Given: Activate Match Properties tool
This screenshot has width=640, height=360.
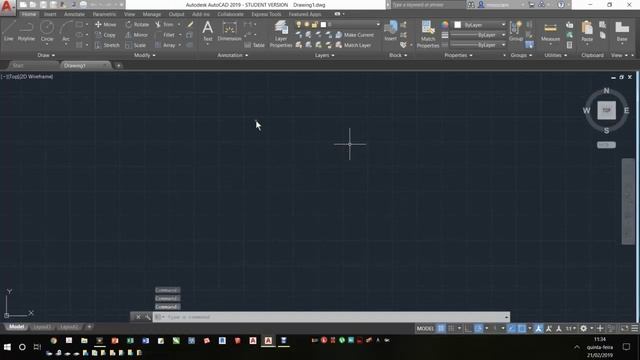Looking at the screenshot, I should (x=428, y=34).
